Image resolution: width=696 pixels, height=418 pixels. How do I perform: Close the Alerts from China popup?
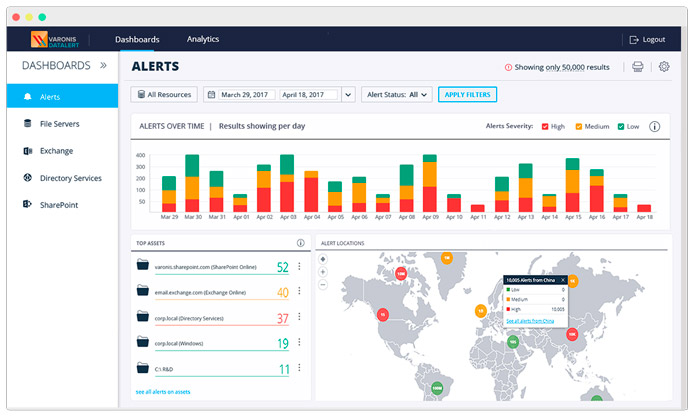tap(562, 280)
